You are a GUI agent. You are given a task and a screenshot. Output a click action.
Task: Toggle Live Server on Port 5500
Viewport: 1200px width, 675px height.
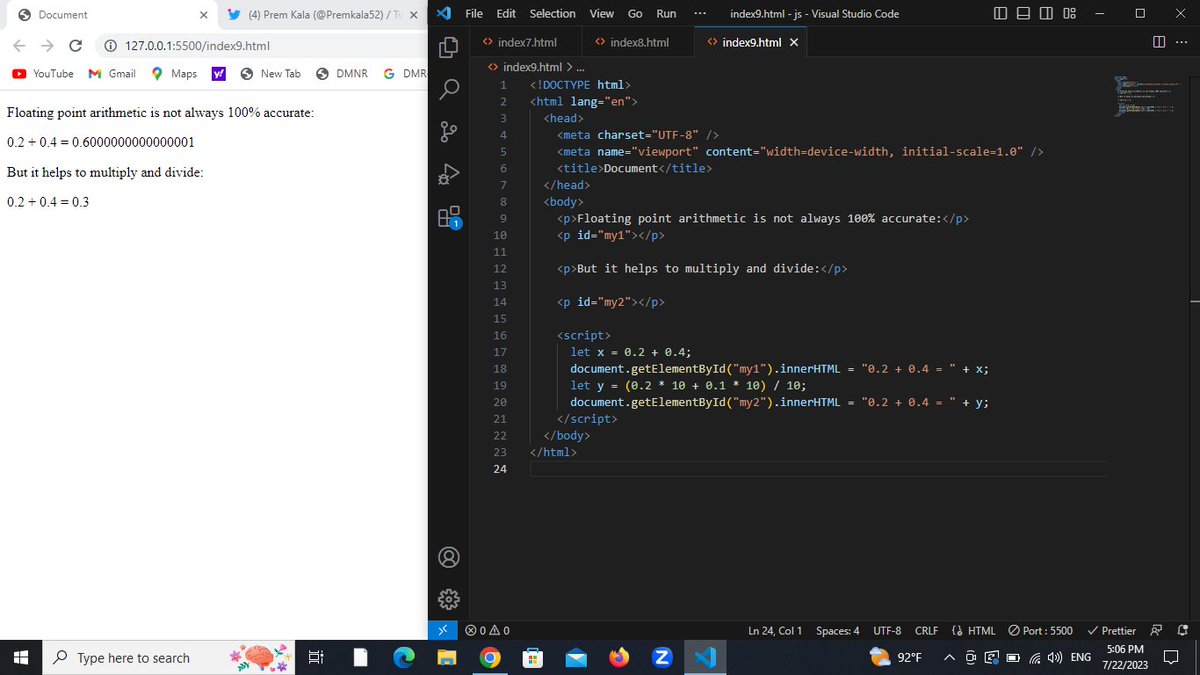click(x=1040, y=630)
